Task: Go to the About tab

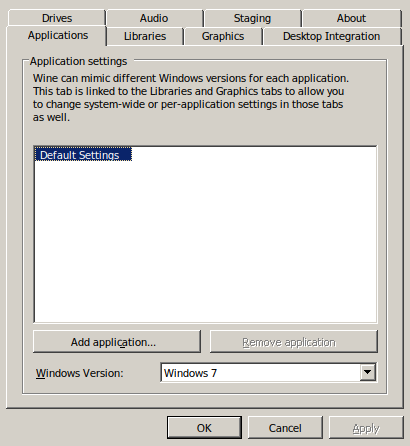Action: click(x=351, y=18)
